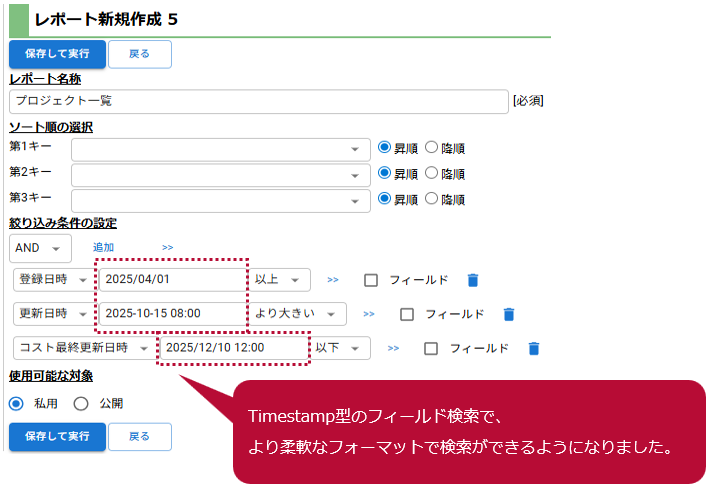Change the コスト最終更新日時 field dropdown

click(85, 348)
